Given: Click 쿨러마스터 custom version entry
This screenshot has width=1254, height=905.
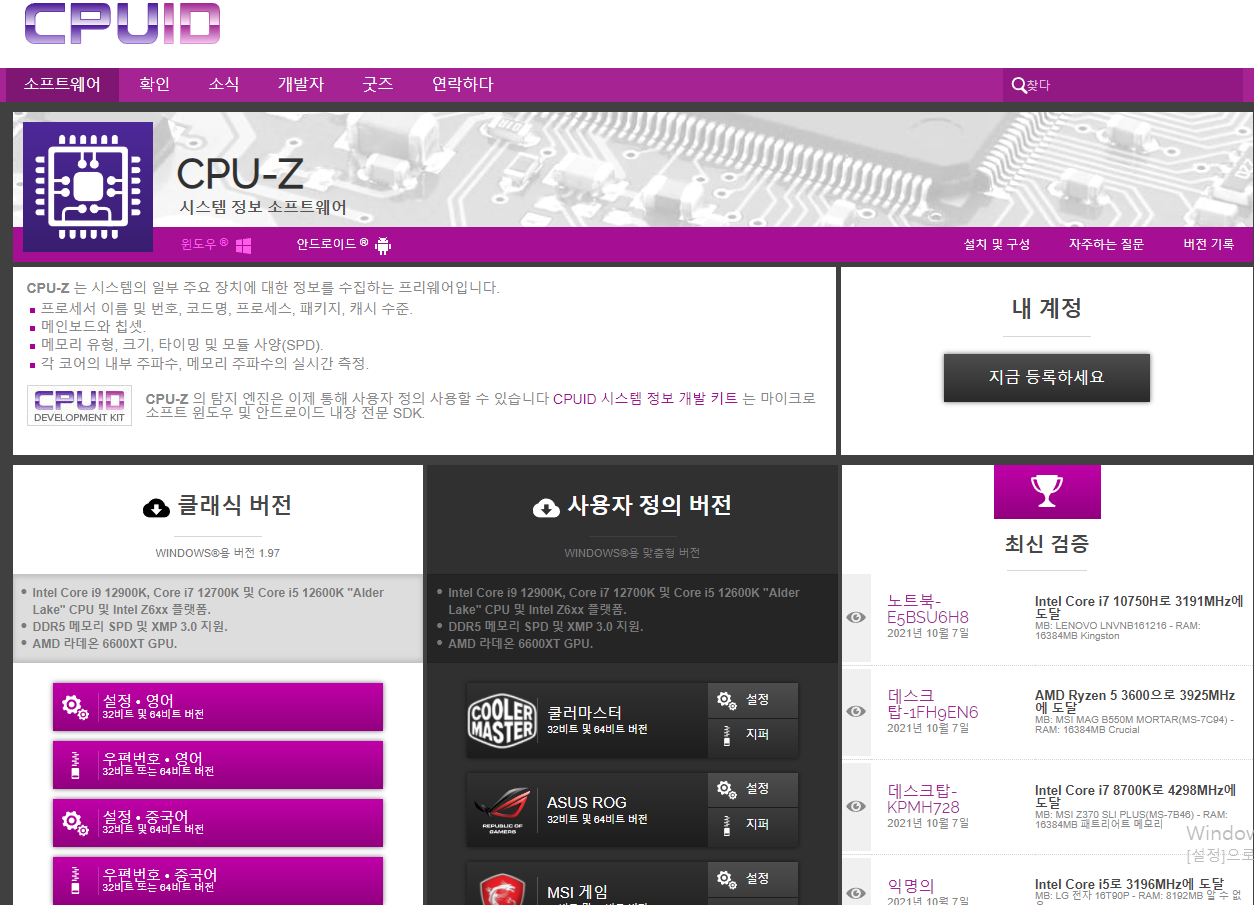Looking at the screenshot, I should [586, 720].
